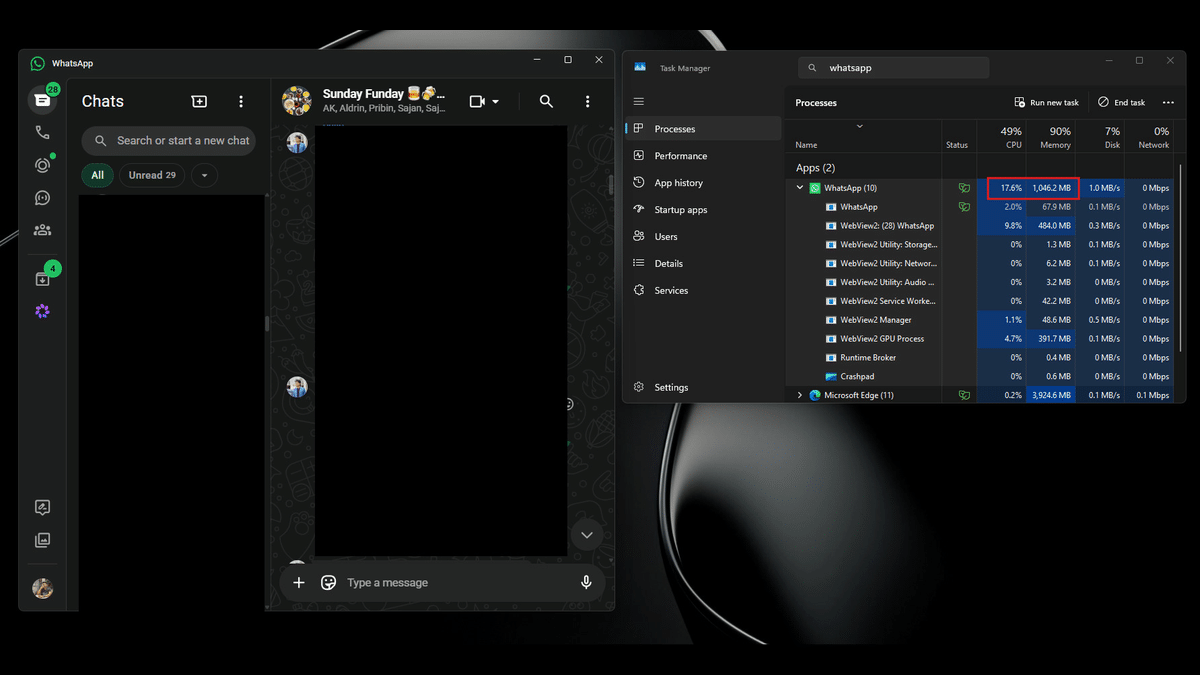Open the Startup apps page
Viewport: 1200px width, 675px height.
(x=704, y=210)
